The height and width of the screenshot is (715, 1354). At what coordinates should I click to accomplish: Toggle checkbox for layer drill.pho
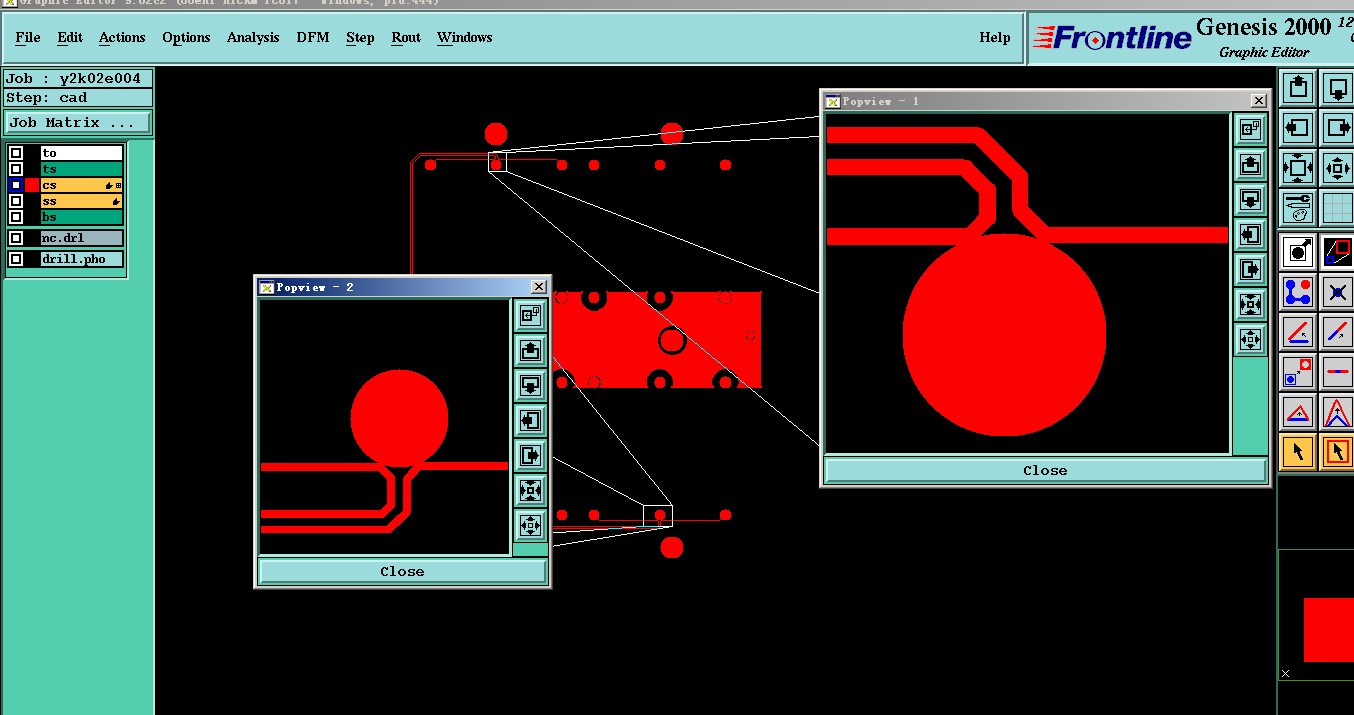coord(15,259)
